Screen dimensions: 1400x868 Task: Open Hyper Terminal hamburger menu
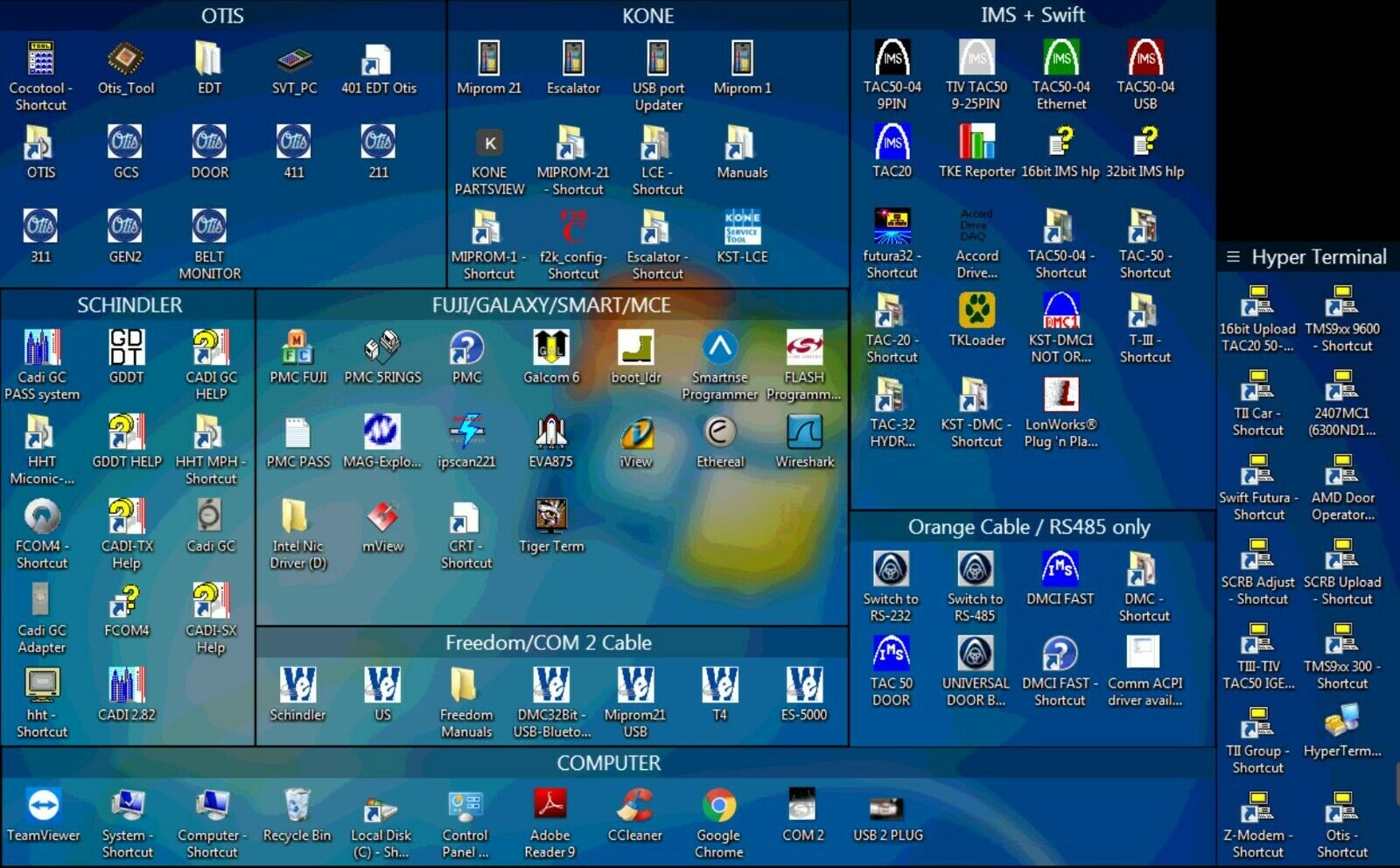coord(1233,256)
